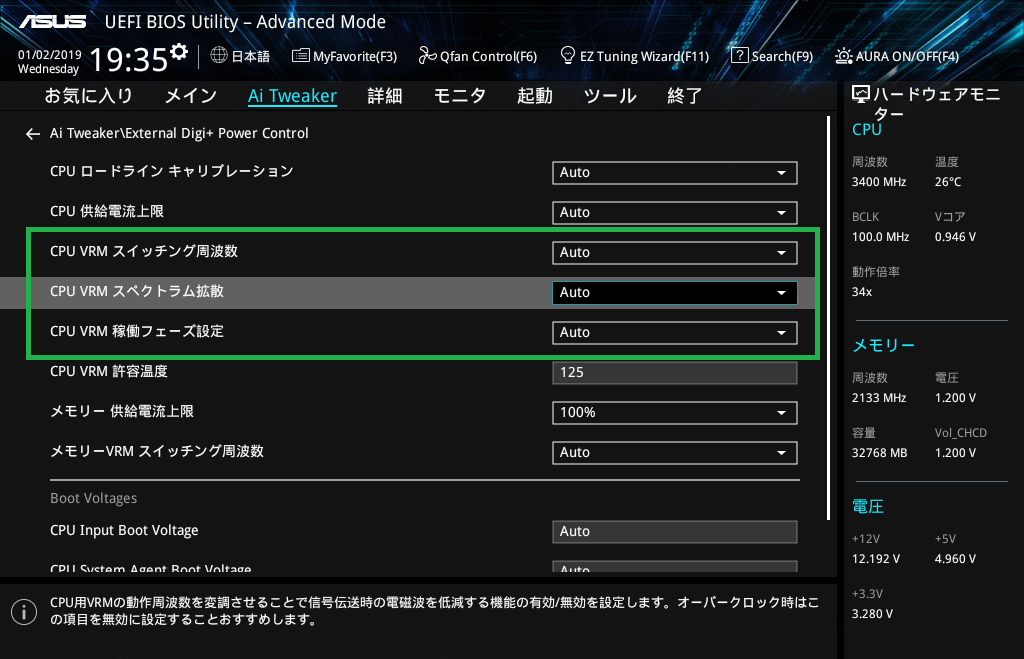
Task: Open CPU VRM スペクトラム拡散 dropdown
Action: 675,293
